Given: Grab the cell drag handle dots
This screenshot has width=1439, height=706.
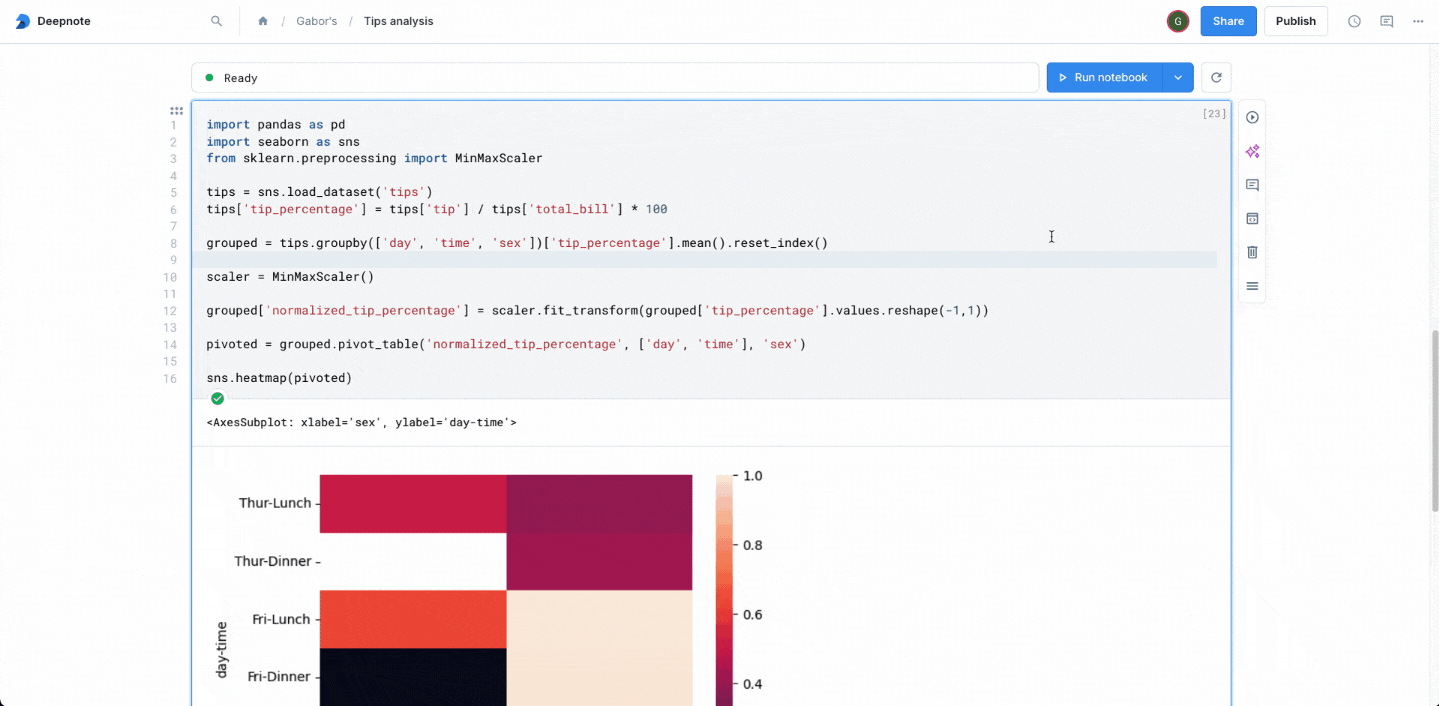Looking at the screenshot, I should [x=176, y=111].
